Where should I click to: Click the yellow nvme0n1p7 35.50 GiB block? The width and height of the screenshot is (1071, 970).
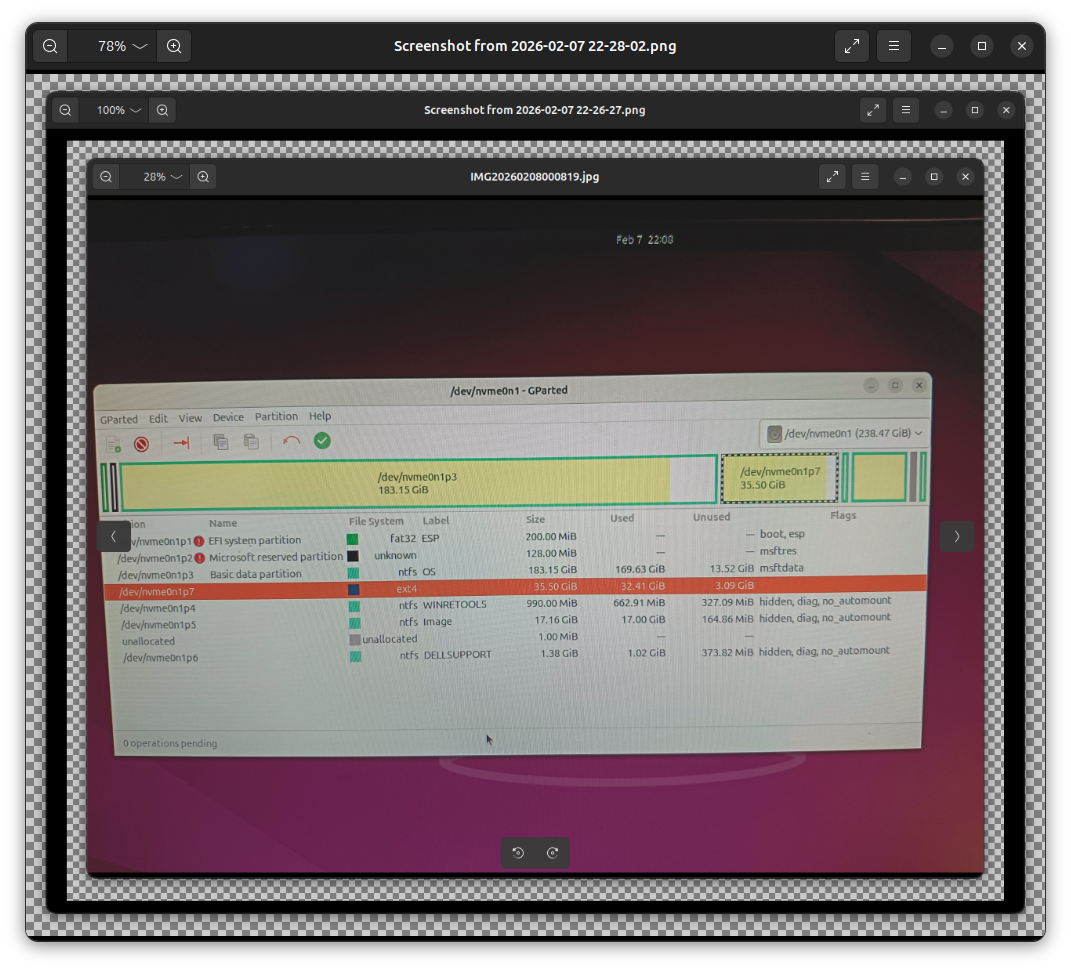click(780, 478)
